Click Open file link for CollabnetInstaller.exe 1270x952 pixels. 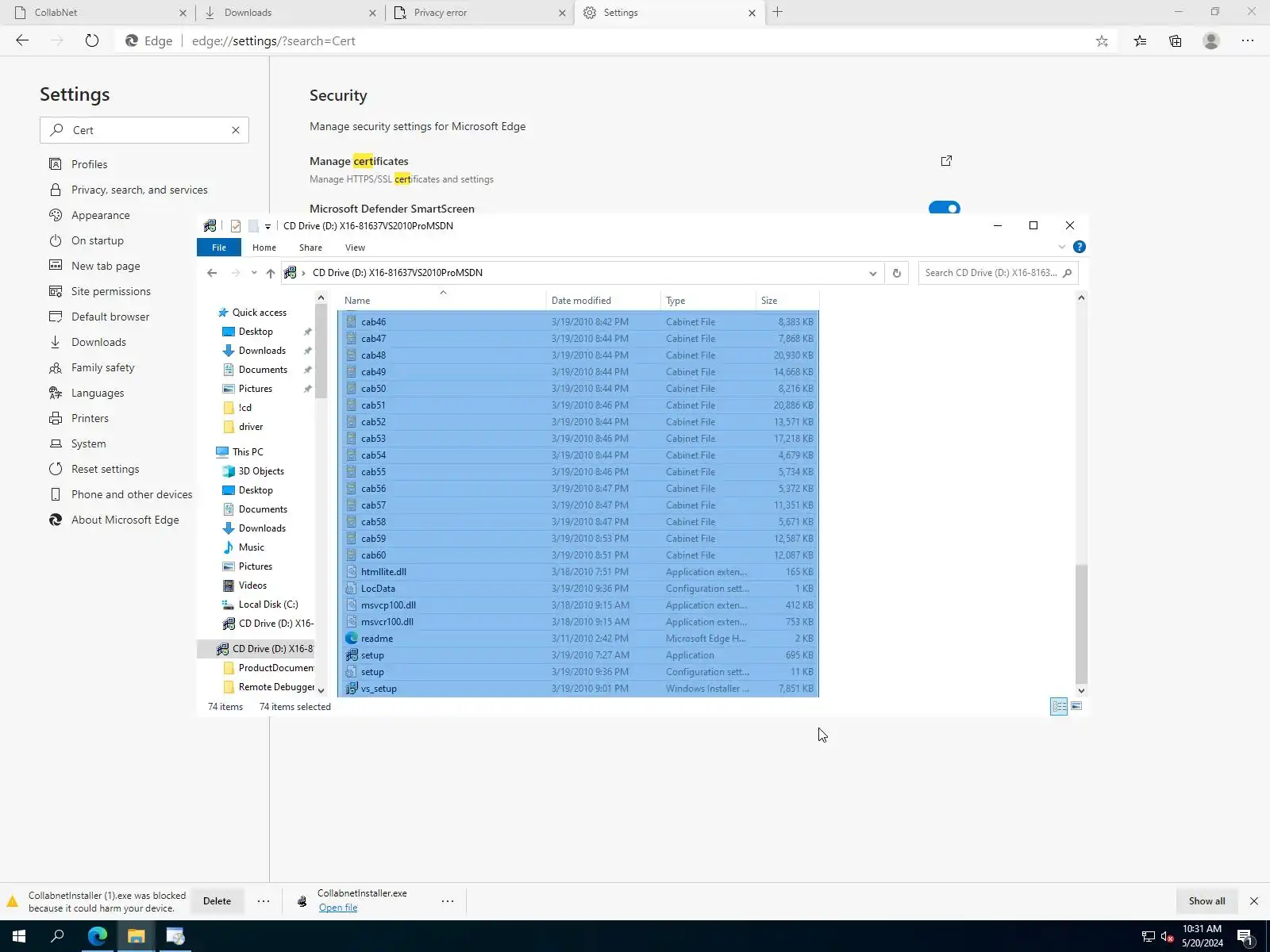338,908
